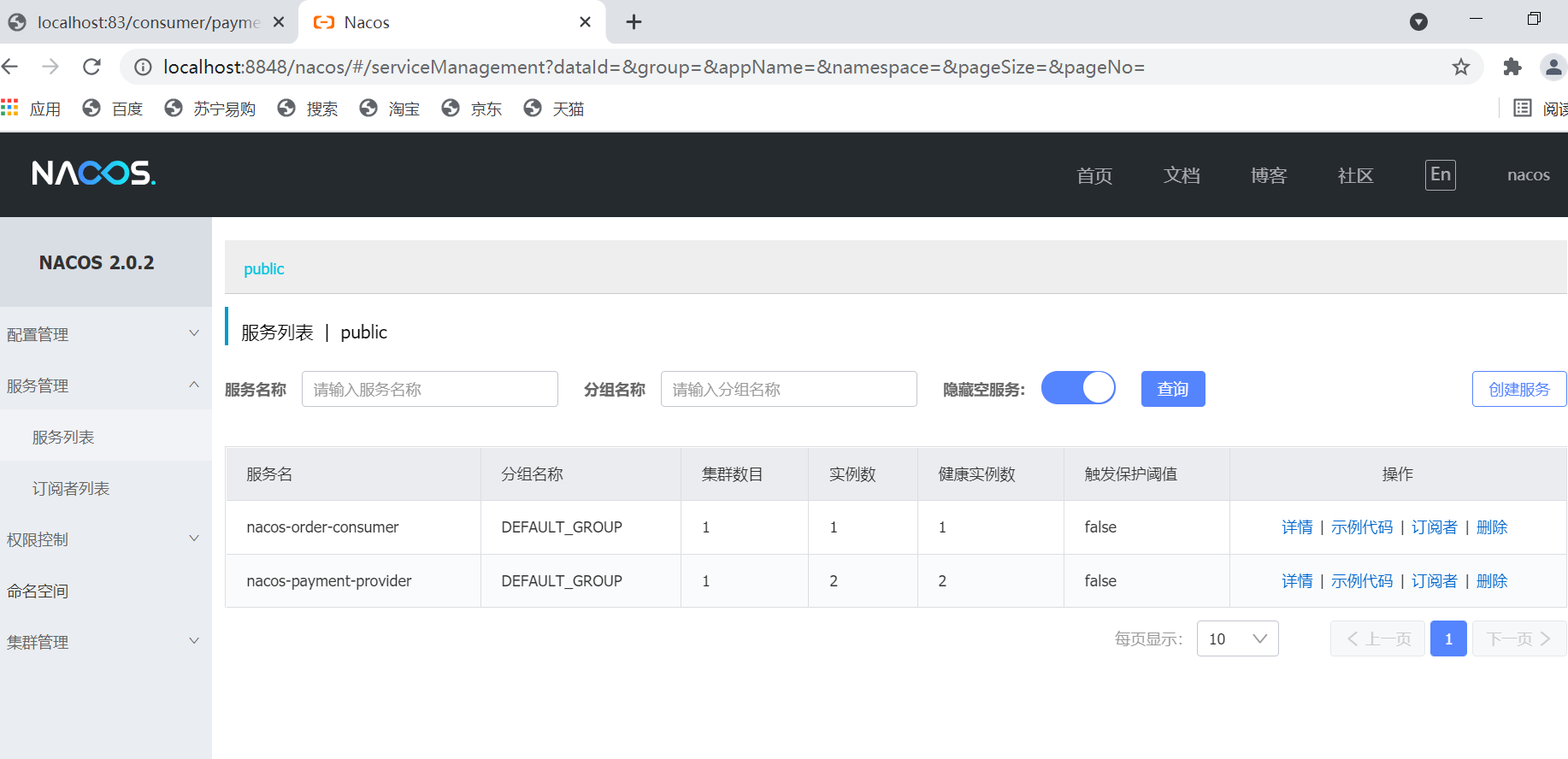1568x759 pixels.
Task: Expand the 集群管理 menu
Action: point(106,642)
